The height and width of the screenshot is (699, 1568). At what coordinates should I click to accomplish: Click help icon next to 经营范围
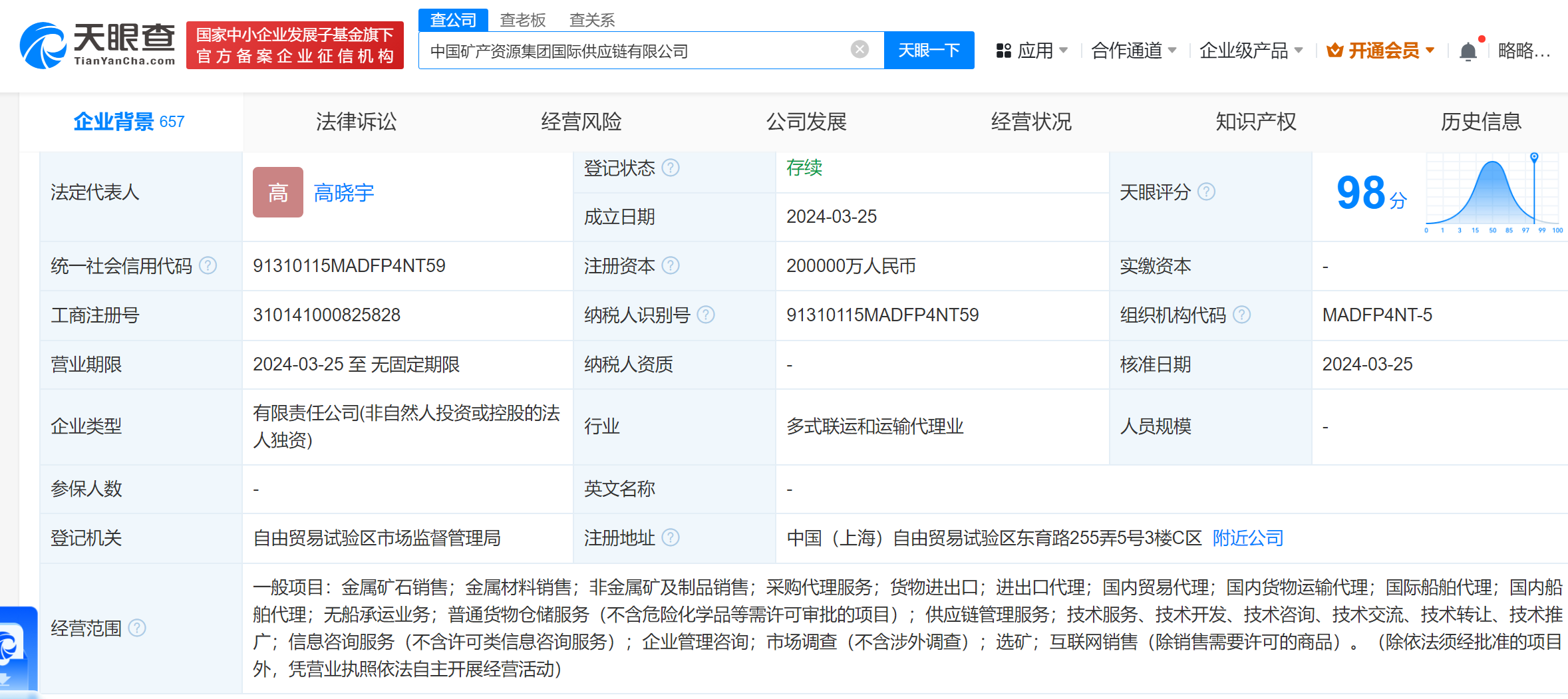click(x=137, y=628)
